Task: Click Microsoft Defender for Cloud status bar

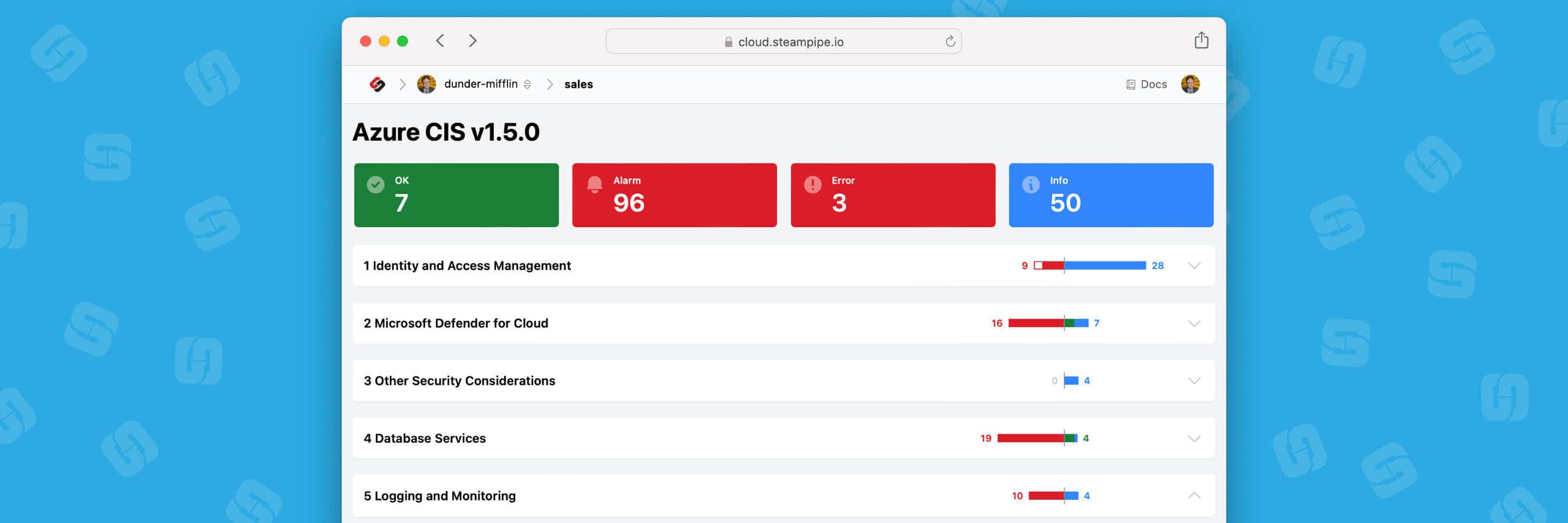Action: pos(1048,323)
